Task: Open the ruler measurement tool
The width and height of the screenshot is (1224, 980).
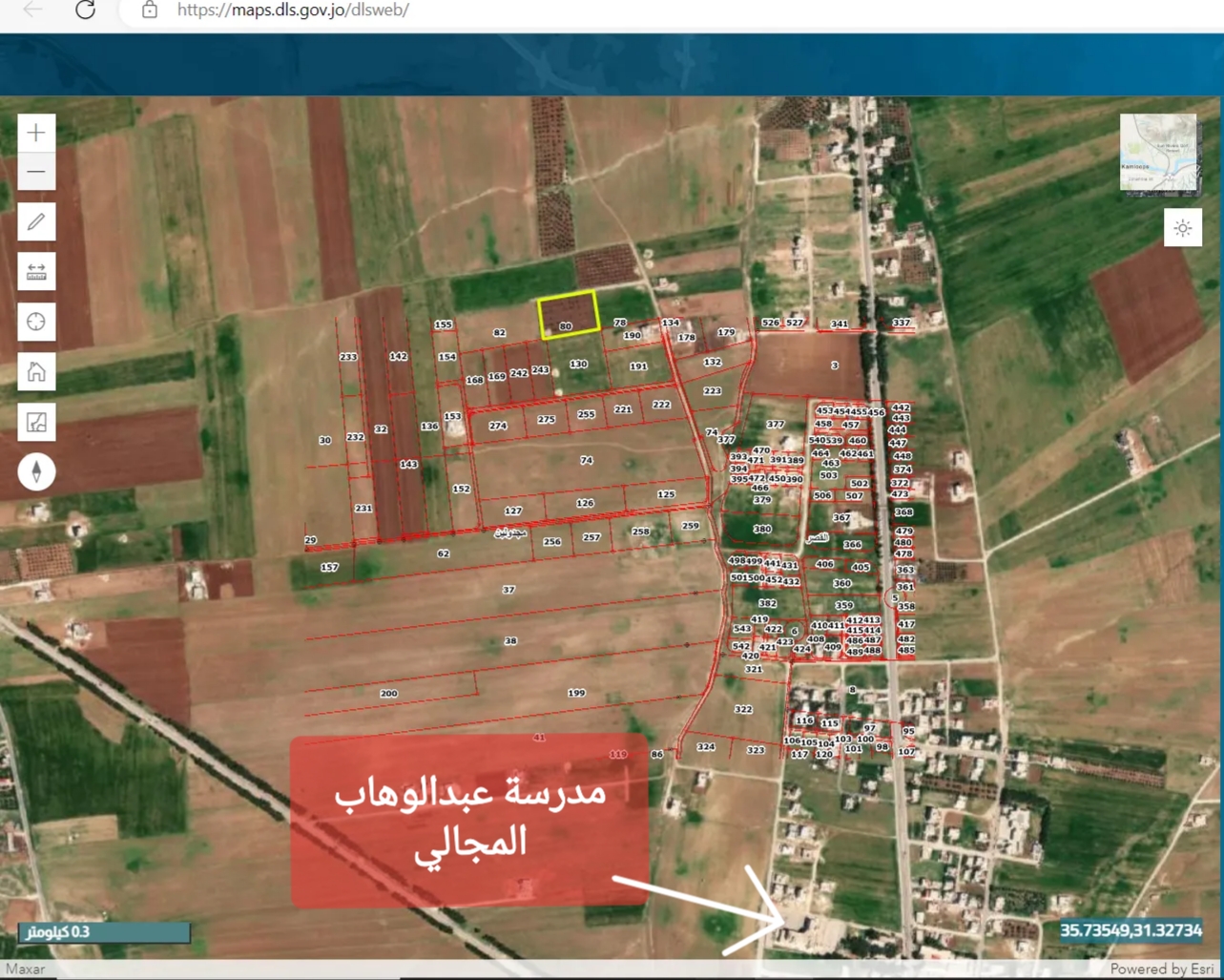Action: point(36,273)
